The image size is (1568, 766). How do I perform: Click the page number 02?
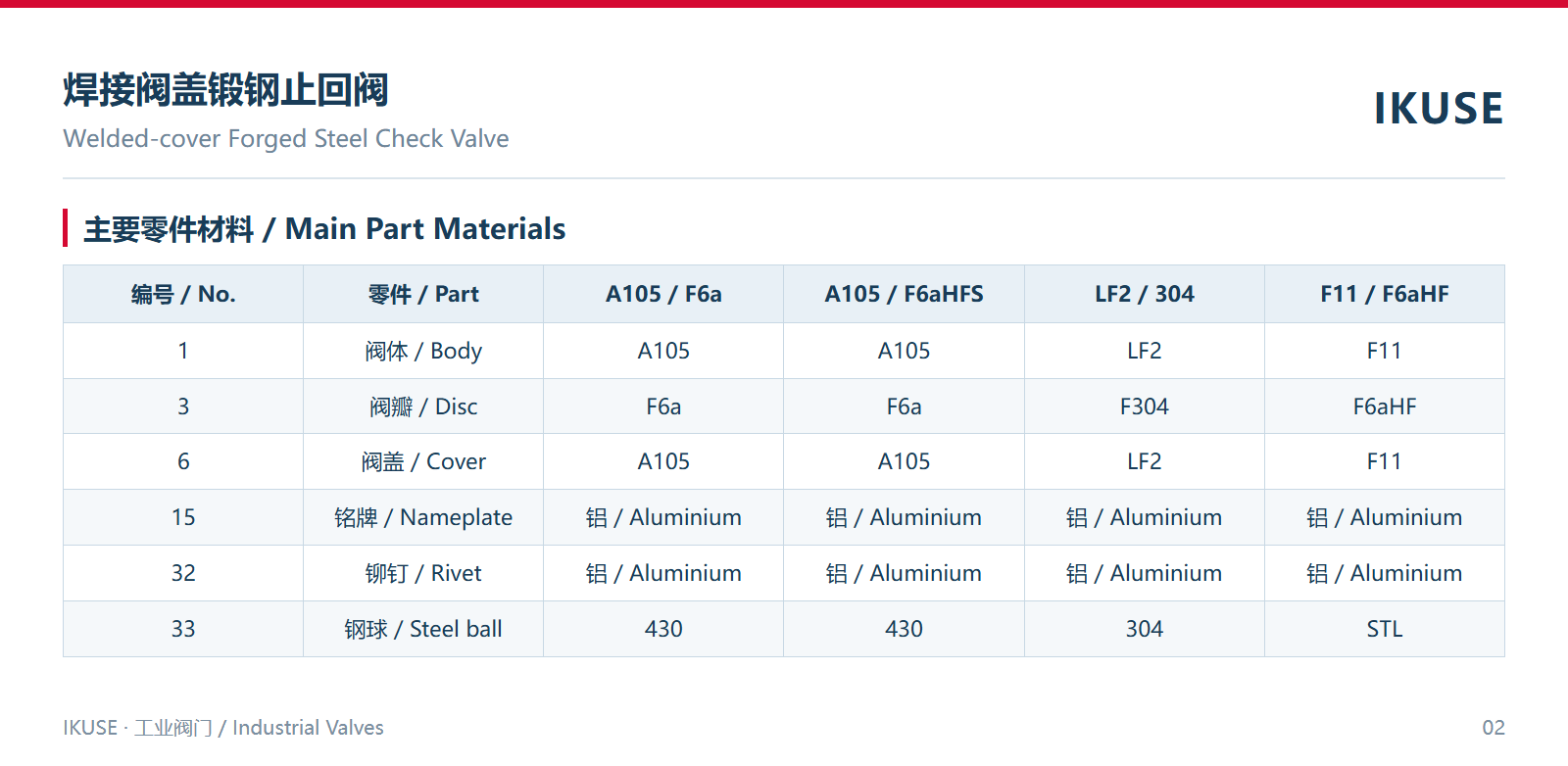pyautogui.click(x=1494, y=728)
